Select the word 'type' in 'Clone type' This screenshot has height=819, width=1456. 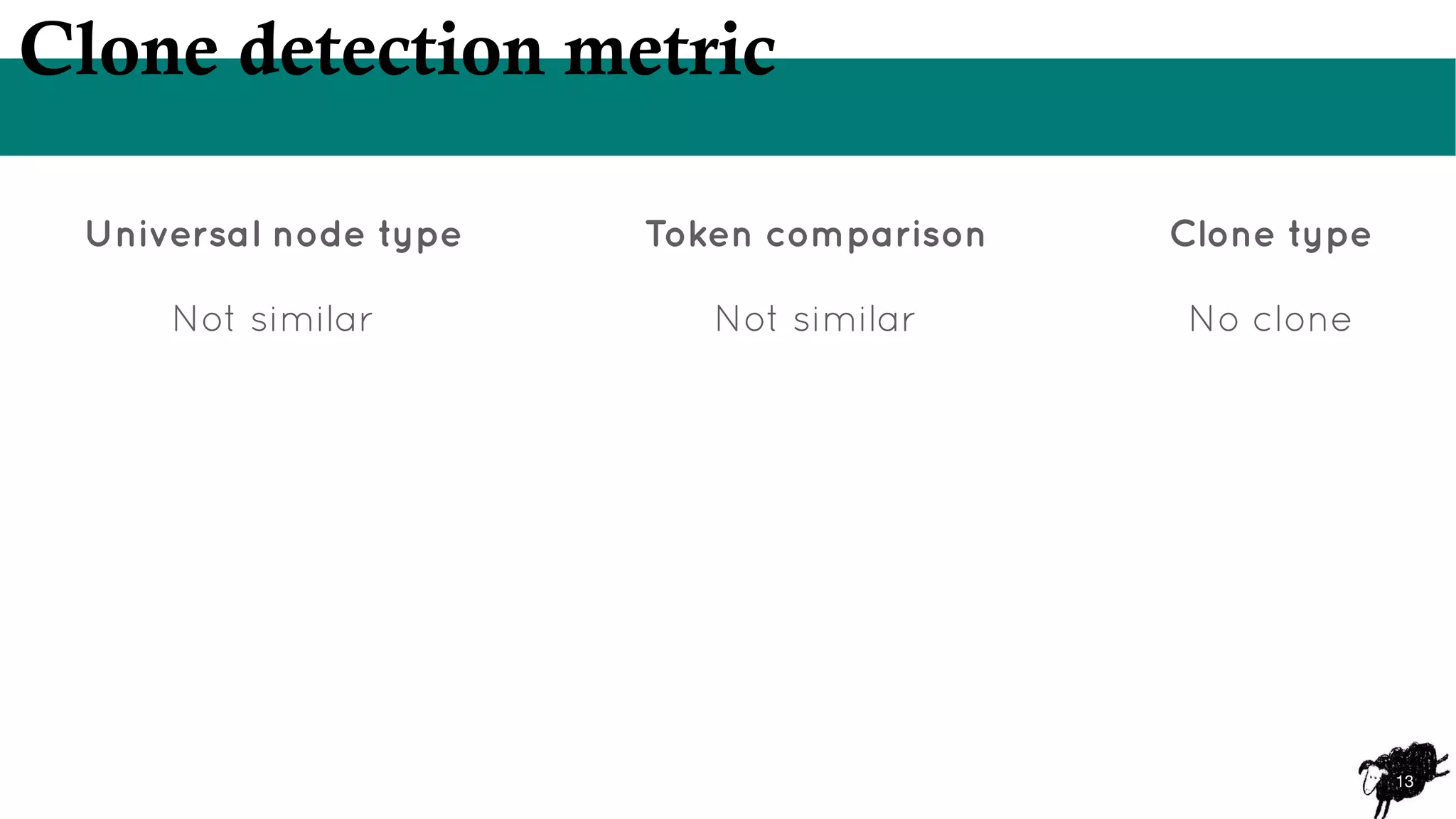click(x=1330, y=237)
